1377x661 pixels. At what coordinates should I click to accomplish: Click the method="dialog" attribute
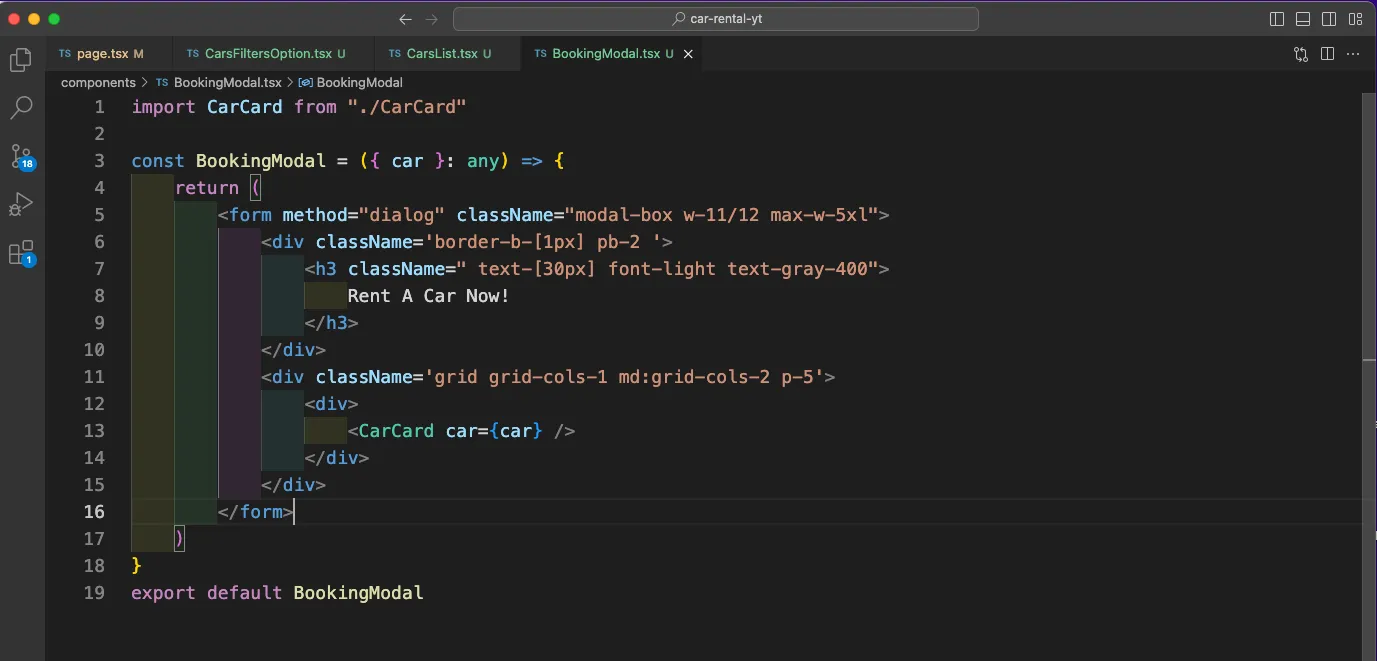click(364, 215)
